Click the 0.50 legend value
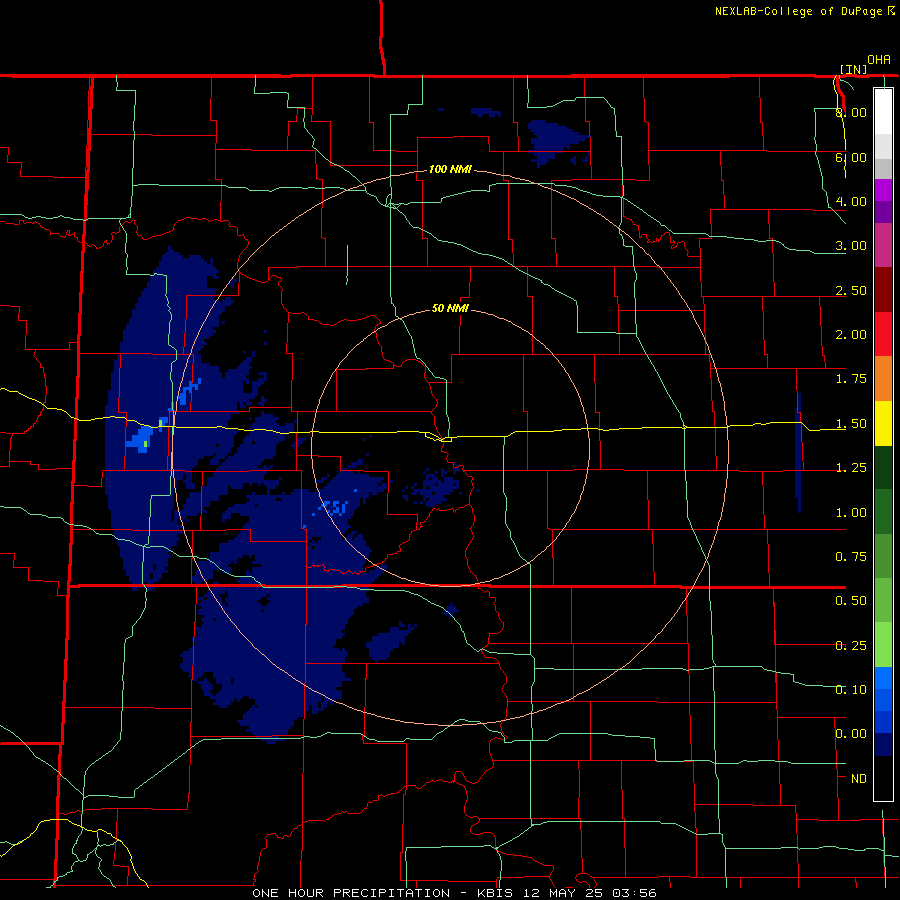The width and height of the screenshot is (900, 900). tap(851, 601)
